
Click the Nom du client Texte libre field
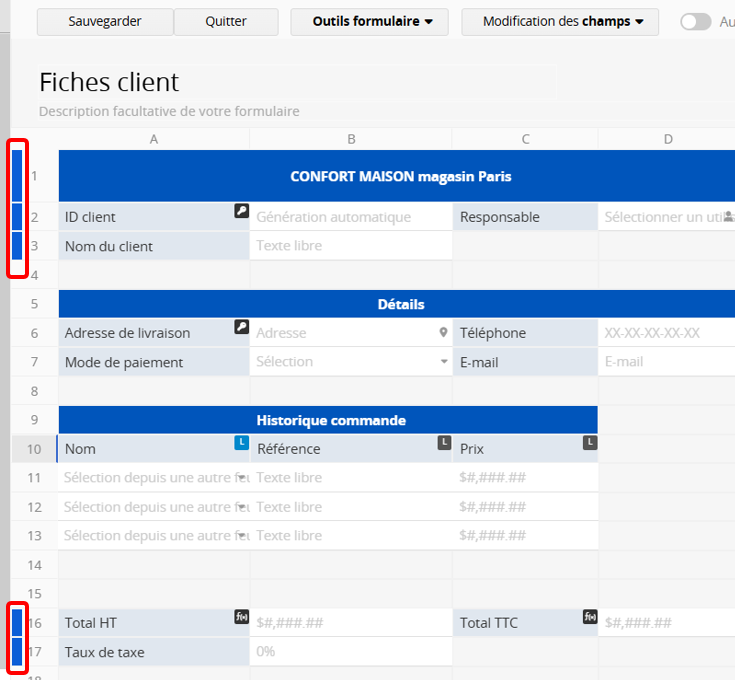pos(350,246)
